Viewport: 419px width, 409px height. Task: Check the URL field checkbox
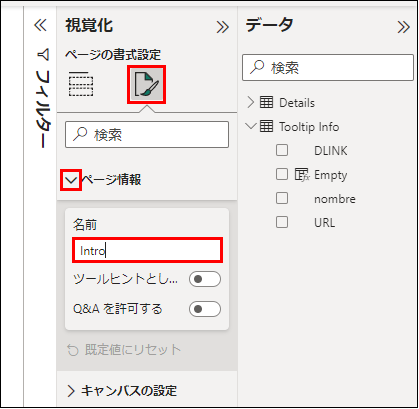tap(282, 222)
